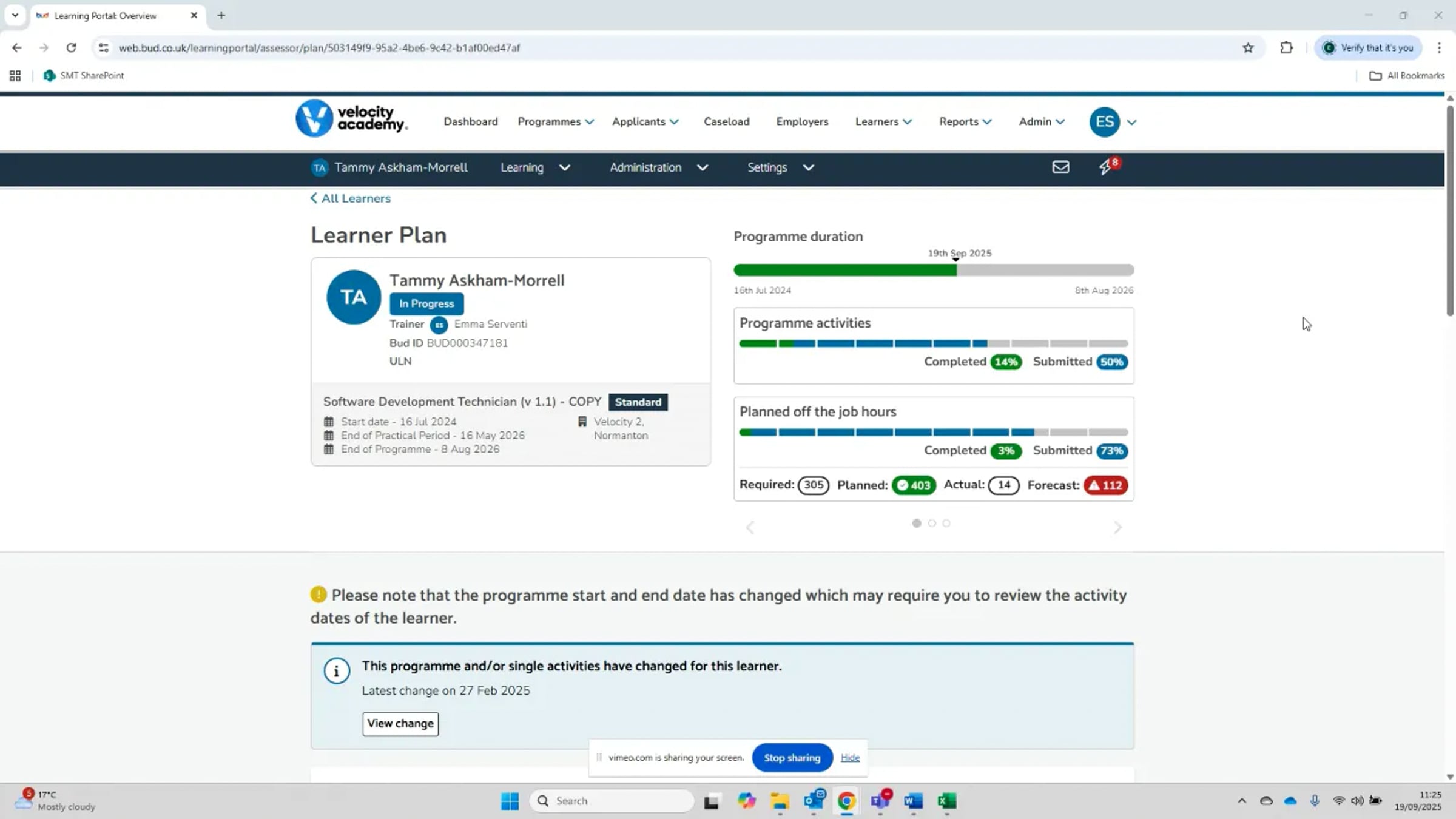Screen dimensions: 1456x819
Task: Open Word from the taskbar
Action: click(x=913, y=801)
